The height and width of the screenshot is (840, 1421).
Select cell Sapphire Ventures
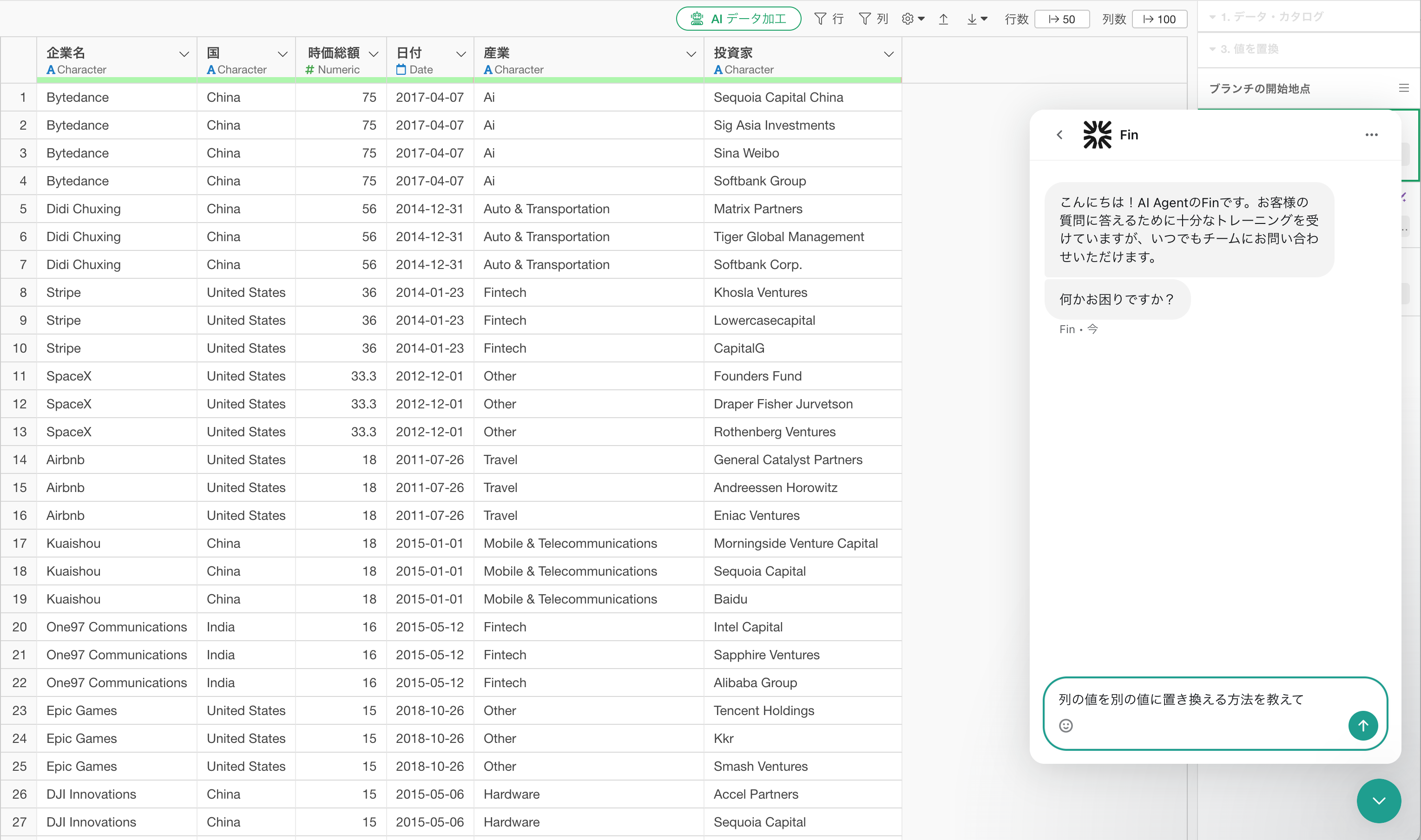click(802, 655)
